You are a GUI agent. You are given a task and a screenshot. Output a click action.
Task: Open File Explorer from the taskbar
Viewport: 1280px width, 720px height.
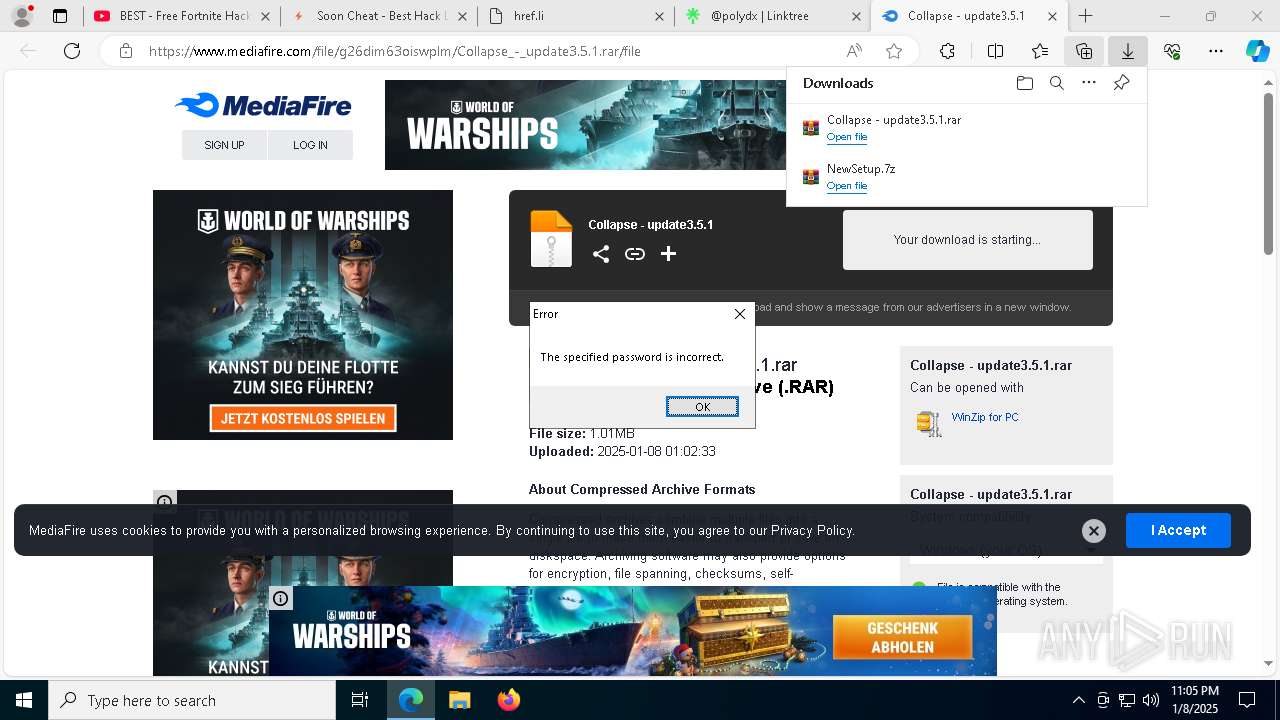(459, 700)
